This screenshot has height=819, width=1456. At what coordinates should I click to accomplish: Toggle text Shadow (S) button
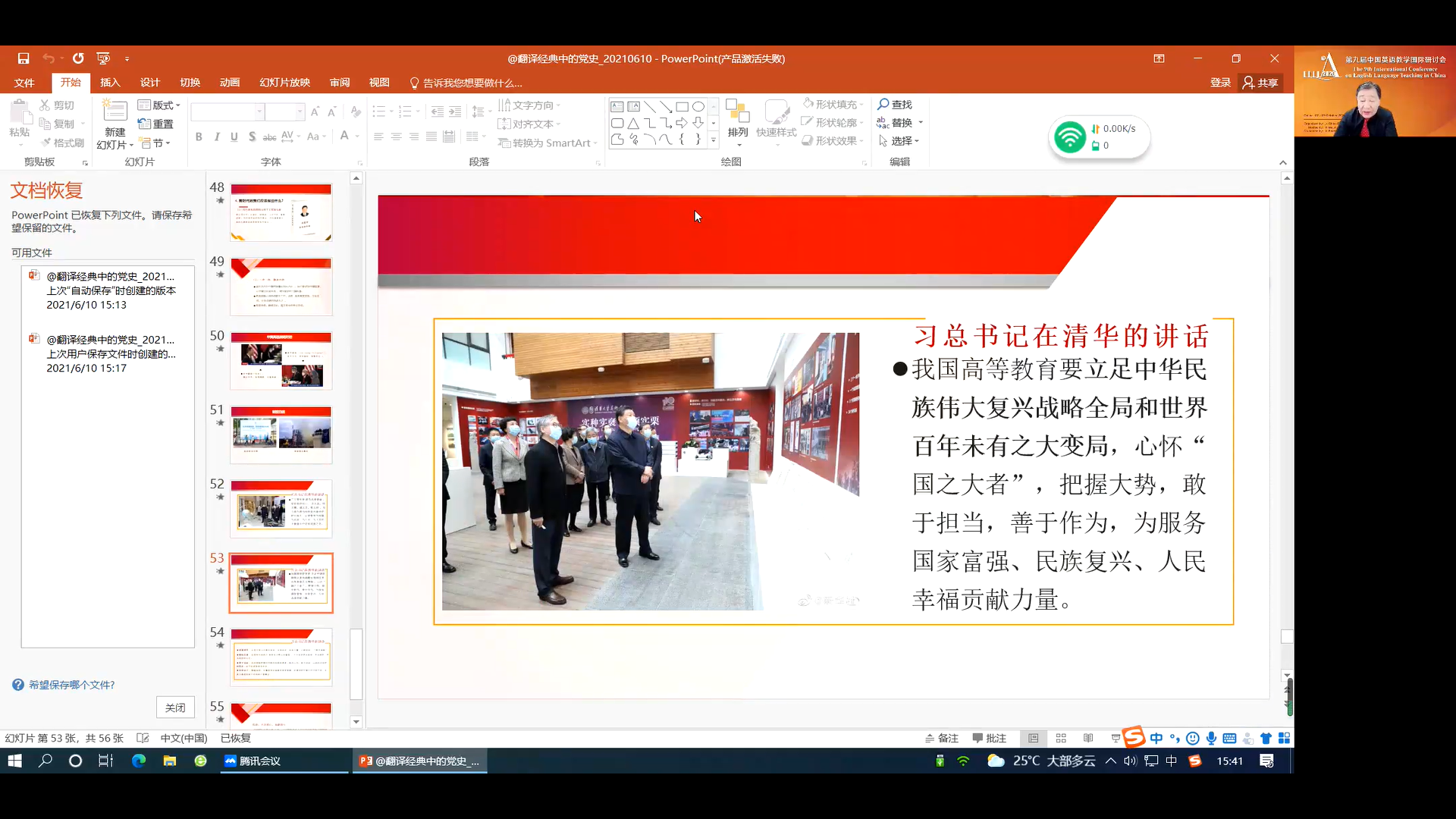(252, 137)
